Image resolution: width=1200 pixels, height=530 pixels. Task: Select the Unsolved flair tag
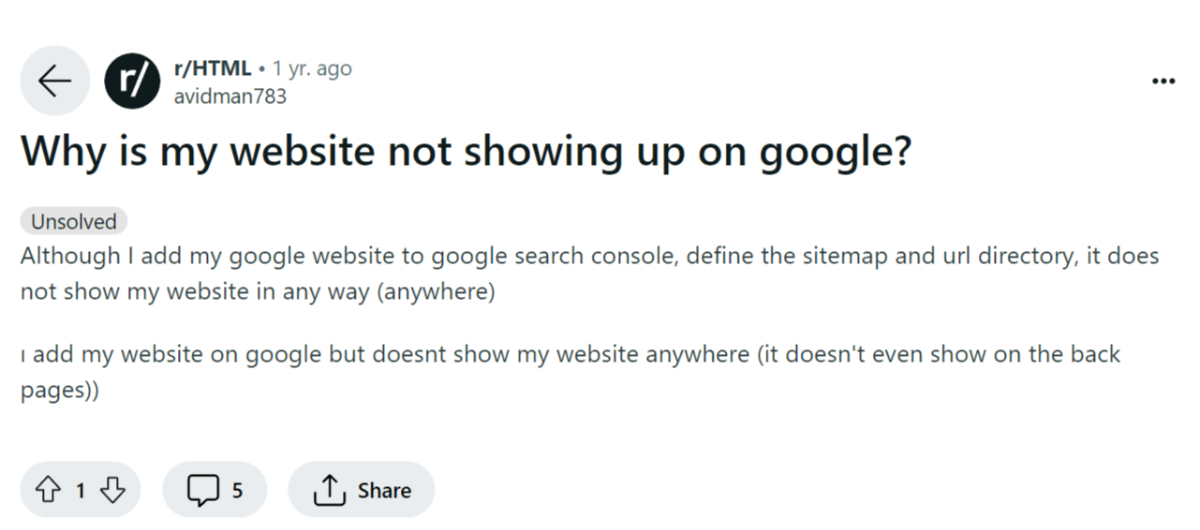74,222
